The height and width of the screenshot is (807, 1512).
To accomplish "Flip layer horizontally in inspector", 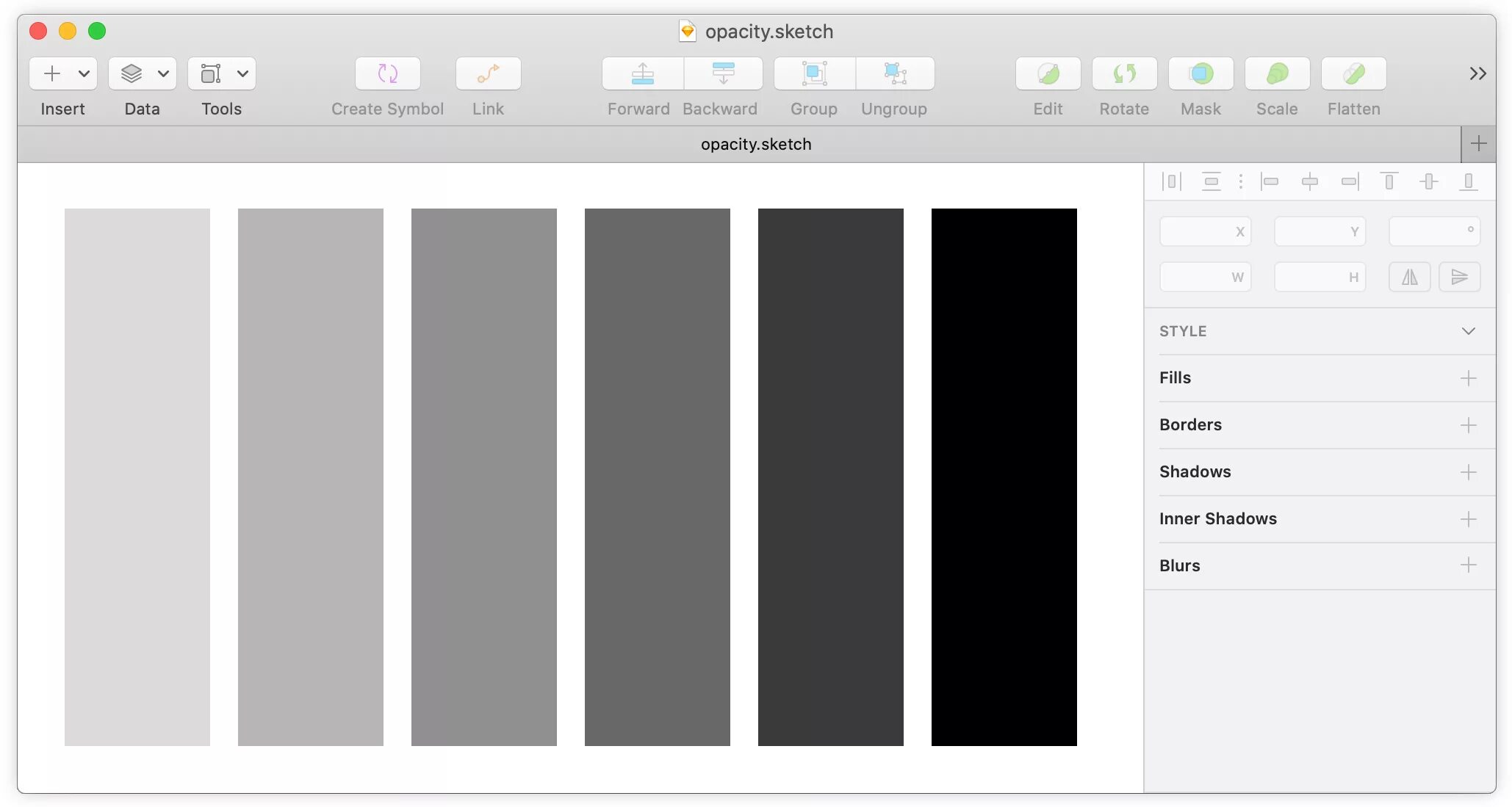I will point(1409,277).
